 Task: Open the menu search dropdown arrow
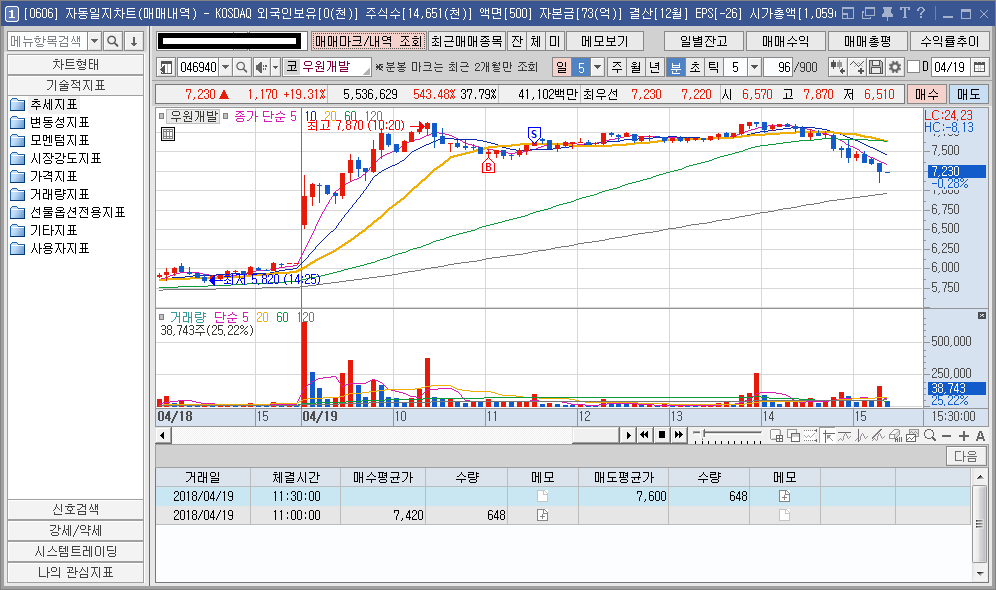(x=94, y=41)
